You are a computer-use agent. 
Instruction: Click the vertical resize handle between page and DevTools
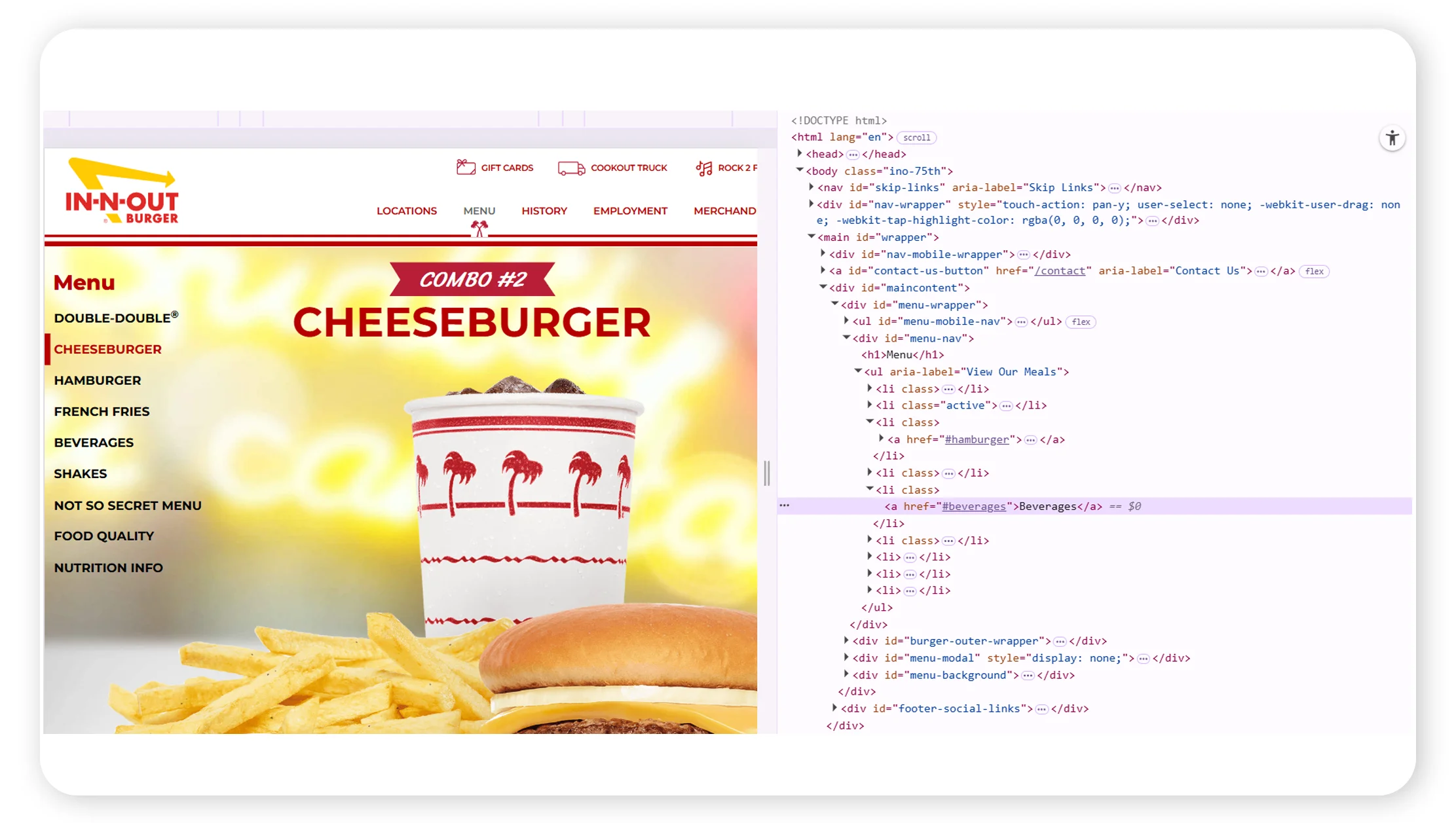768,473
